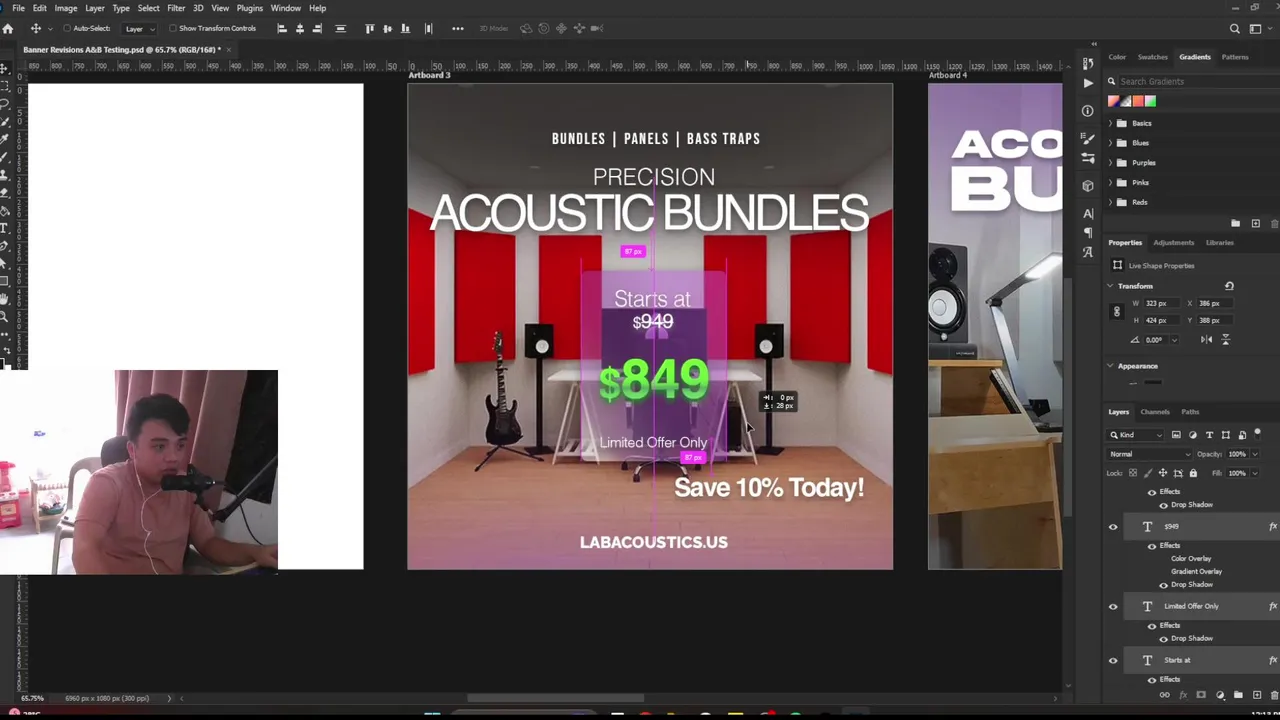Hide the Starts at text layer

tap(1113, 660)
